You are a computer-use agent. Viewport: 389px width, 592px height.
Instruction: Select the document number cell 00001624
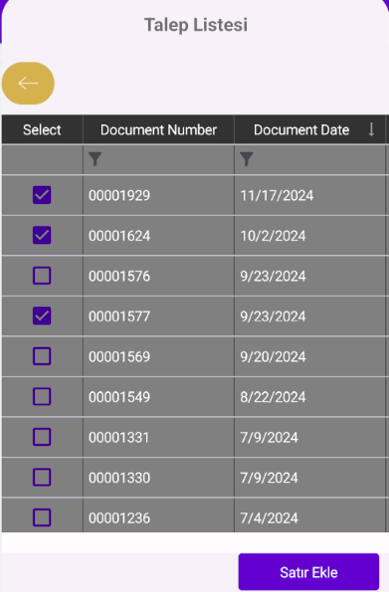click(x=159, y=236)
